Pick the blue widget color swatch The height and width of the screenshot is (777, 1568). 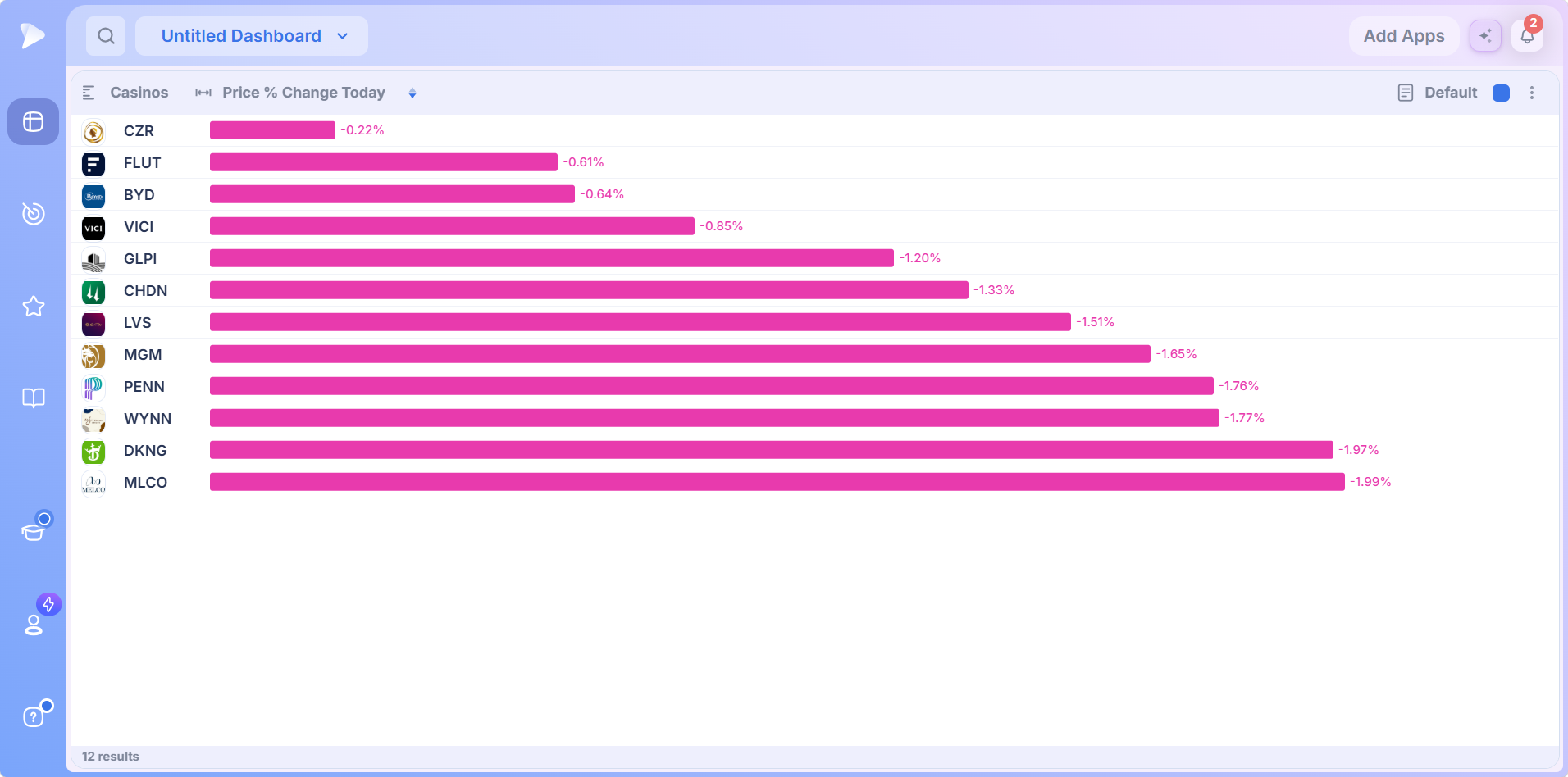click(1501, 93)
